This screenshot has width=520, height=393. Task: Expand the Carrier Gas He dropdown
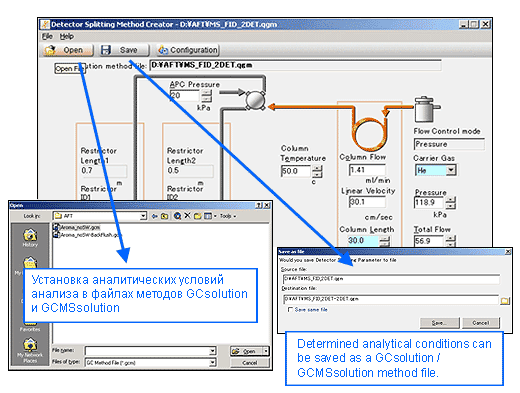point(451,170)
